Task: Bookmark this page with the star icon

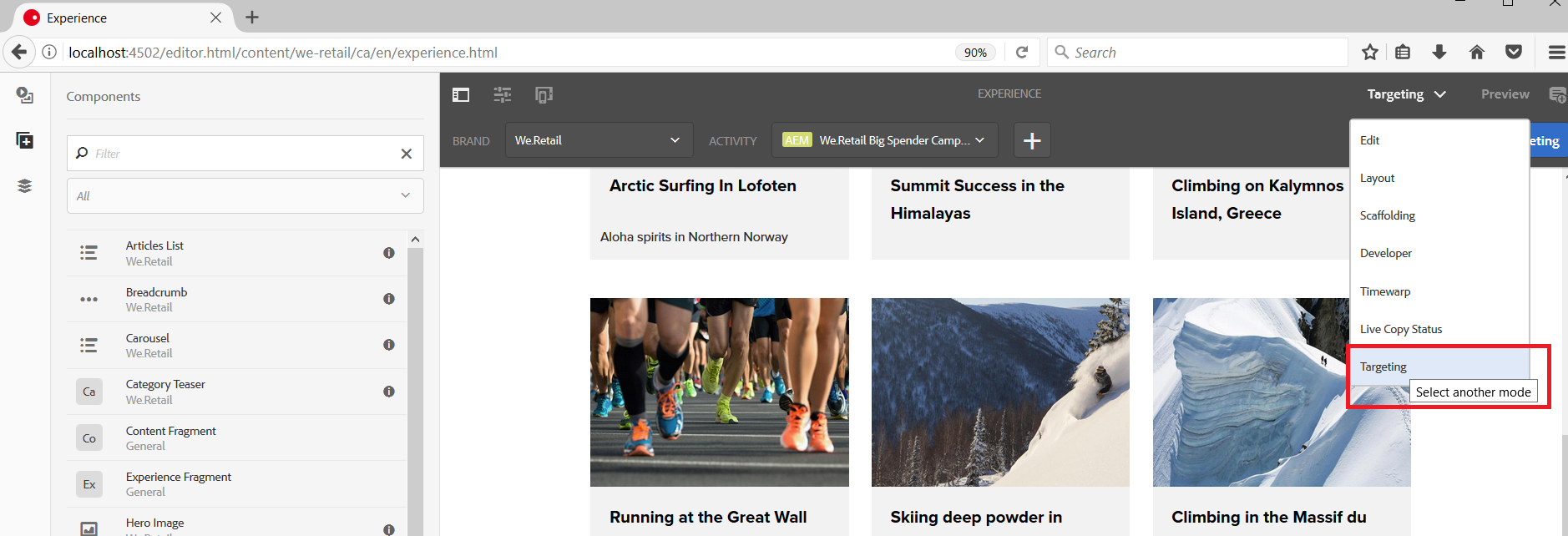Action: [1370, 53]
